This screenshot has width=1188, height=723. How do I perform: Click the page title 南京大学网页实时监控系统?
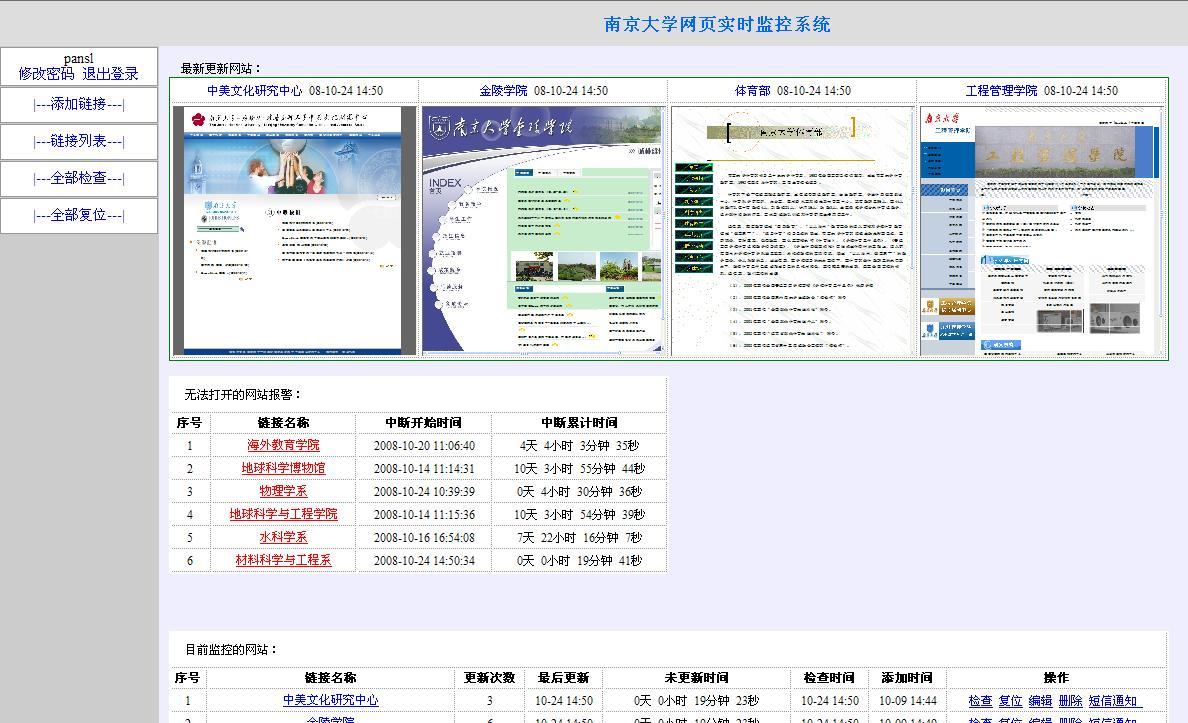(x=717, y=24)
